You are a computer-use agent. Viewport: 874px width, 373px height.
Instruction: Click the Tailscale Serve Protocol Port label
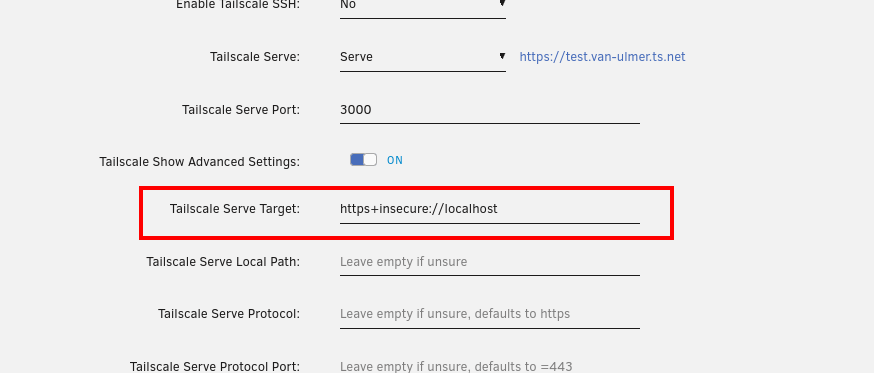215,366
